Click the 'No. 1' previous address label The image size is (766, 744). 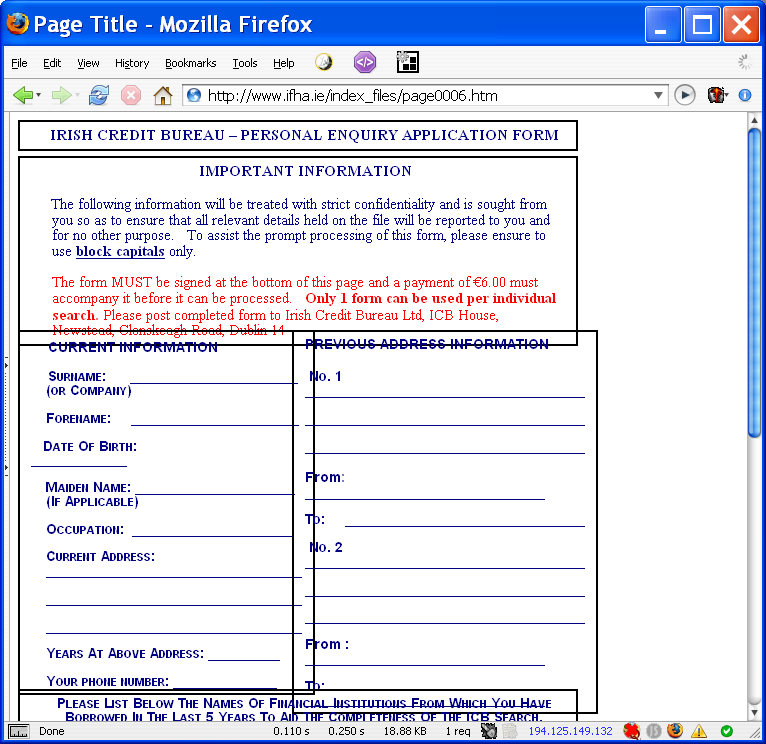(x=325, y=377)
